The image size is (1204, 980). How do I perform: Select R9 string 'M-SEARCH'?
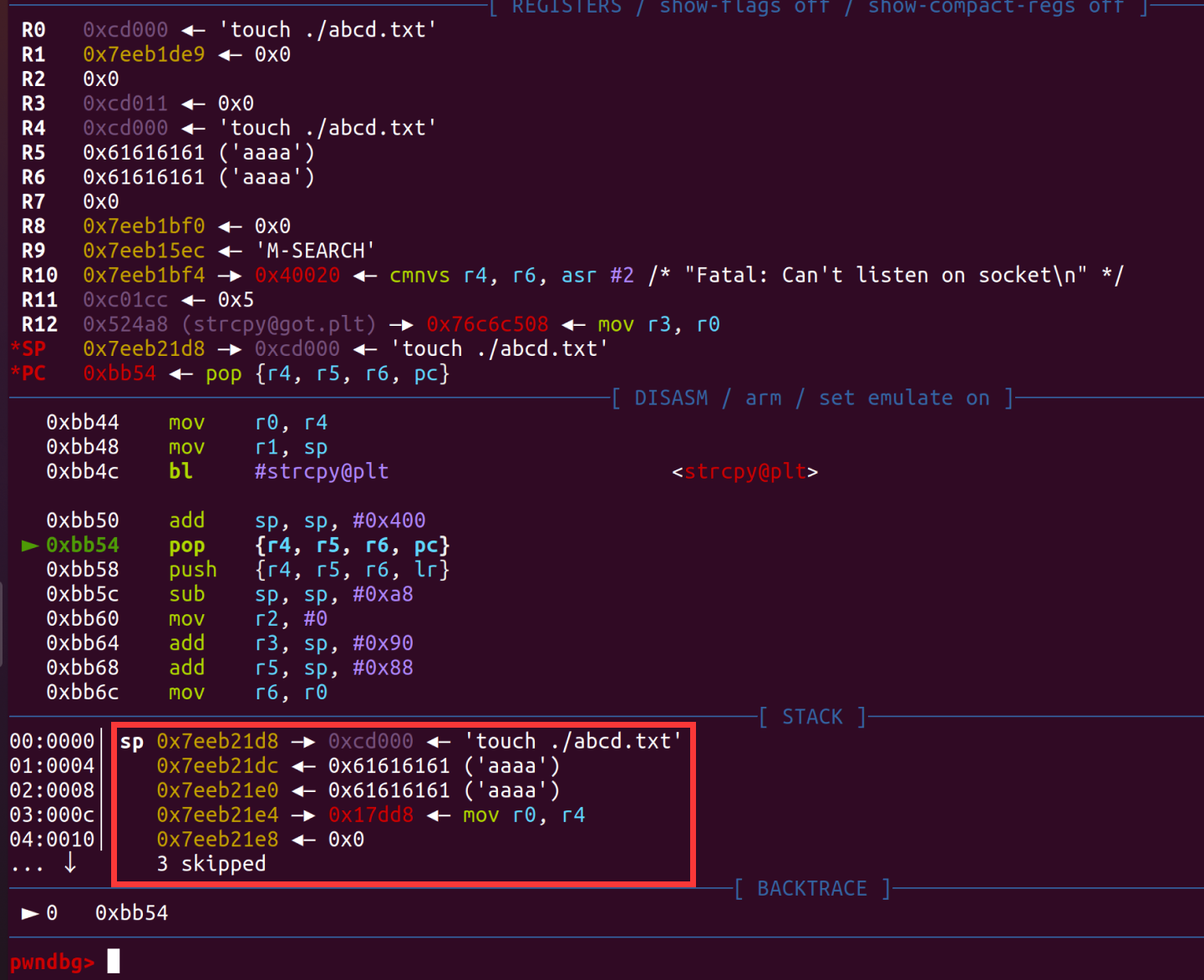click(315, 251)
